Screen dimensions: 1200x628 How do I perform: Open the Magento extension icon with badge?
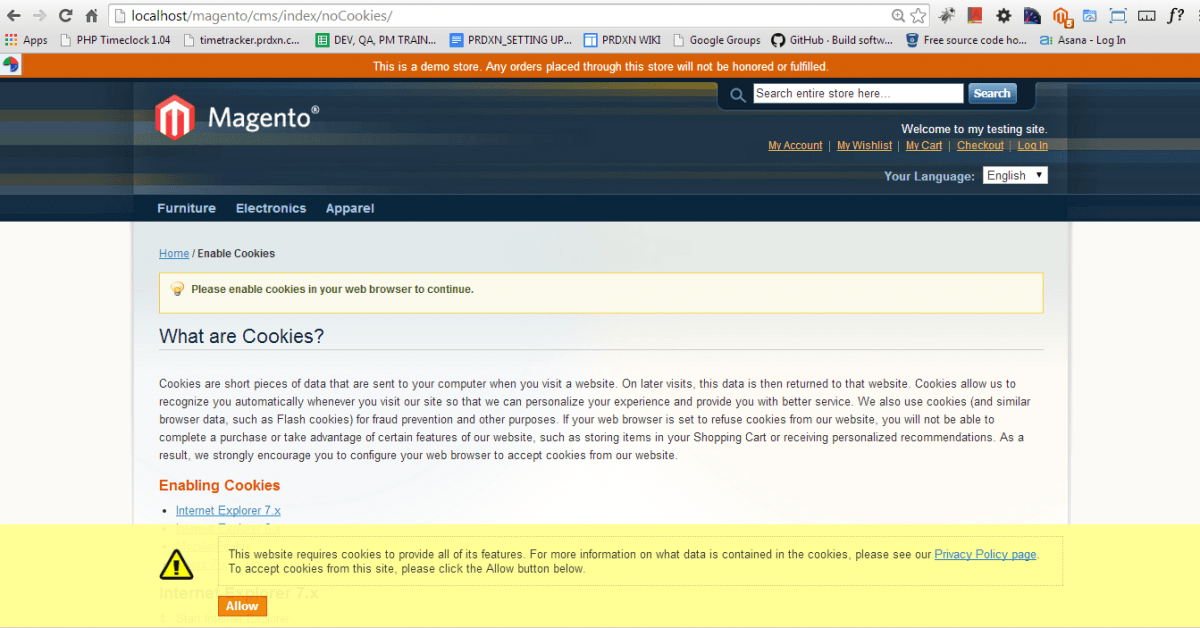pyautogui.click(x=1062, y=16)
